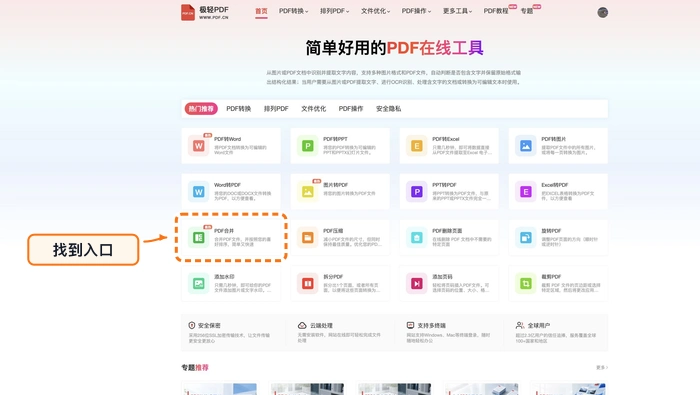Image resolution: width=700 pixels, height=395 pixels.
Task: Click the 图片转PDF yellow icon
Action: tap(308, 191)
